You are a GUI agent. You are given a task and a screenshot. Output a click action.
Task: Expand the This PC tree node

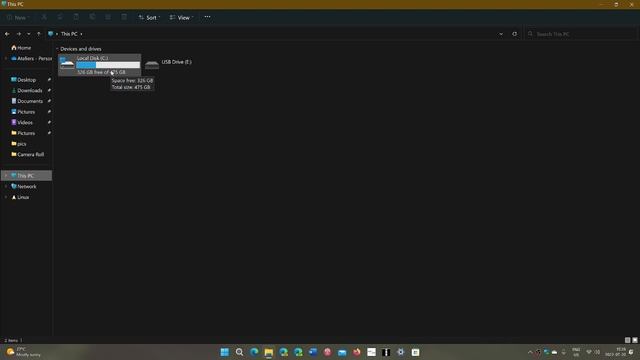[6, 176]
